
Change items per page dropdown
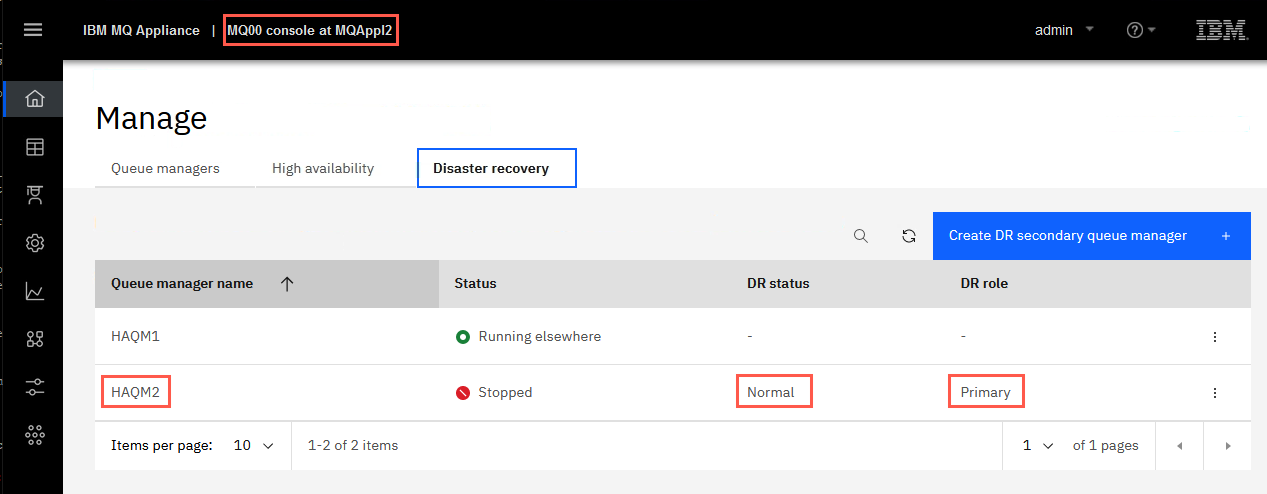(x=253, y=446)
